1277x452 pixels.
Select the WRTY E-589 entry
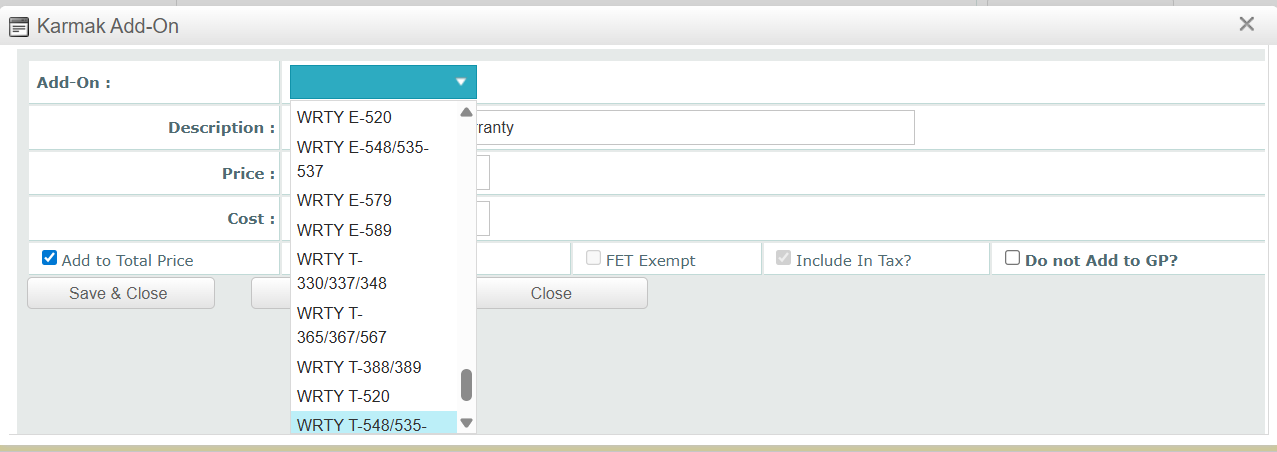tap(374, 230)
